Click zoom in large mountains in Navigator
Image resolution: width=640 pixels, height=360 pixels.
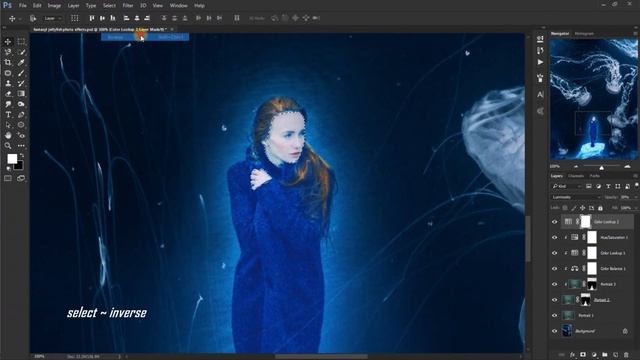(627, 167)
